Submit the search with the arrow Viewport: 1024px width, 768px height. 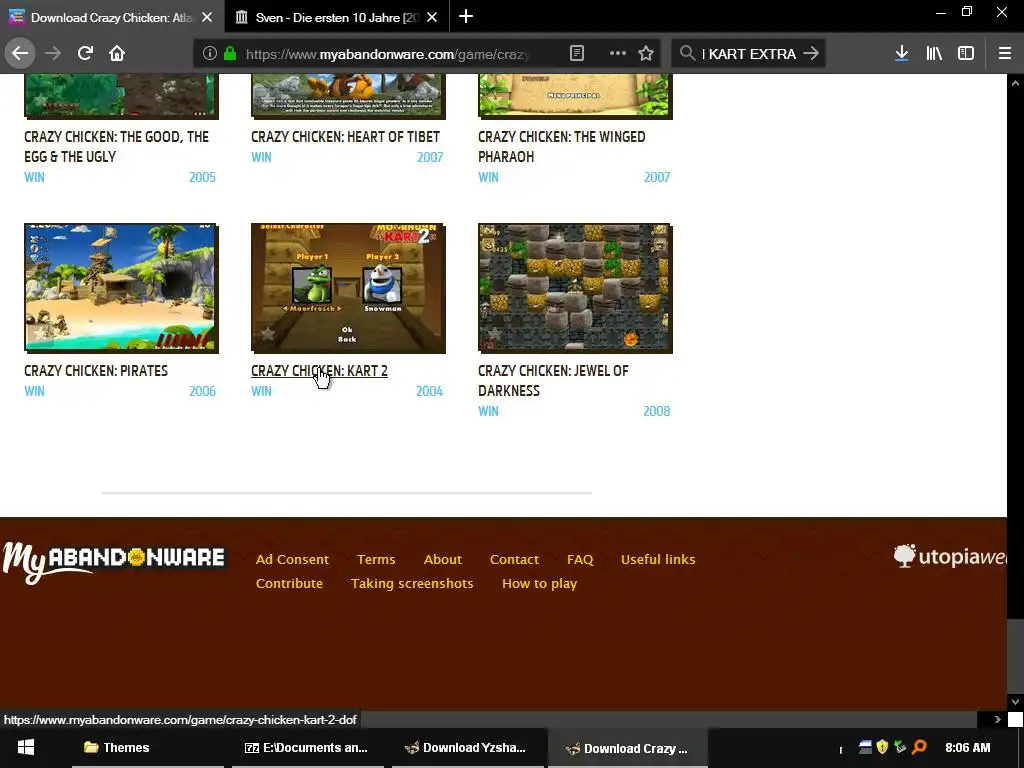(x=811, y=54)
